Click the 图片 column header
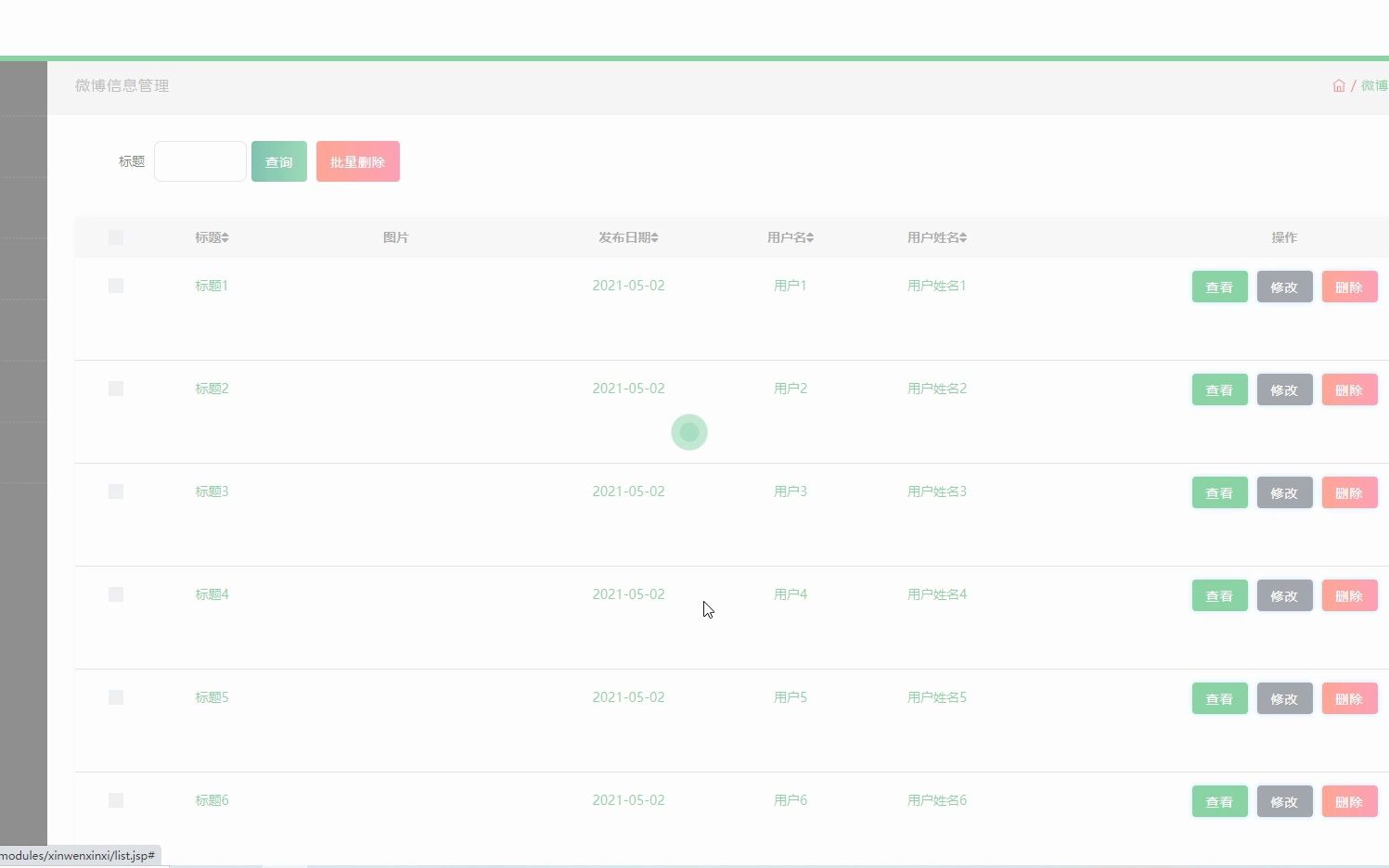Image resolution: width=1389 pixels, height=868 pixels. (396, 237)
